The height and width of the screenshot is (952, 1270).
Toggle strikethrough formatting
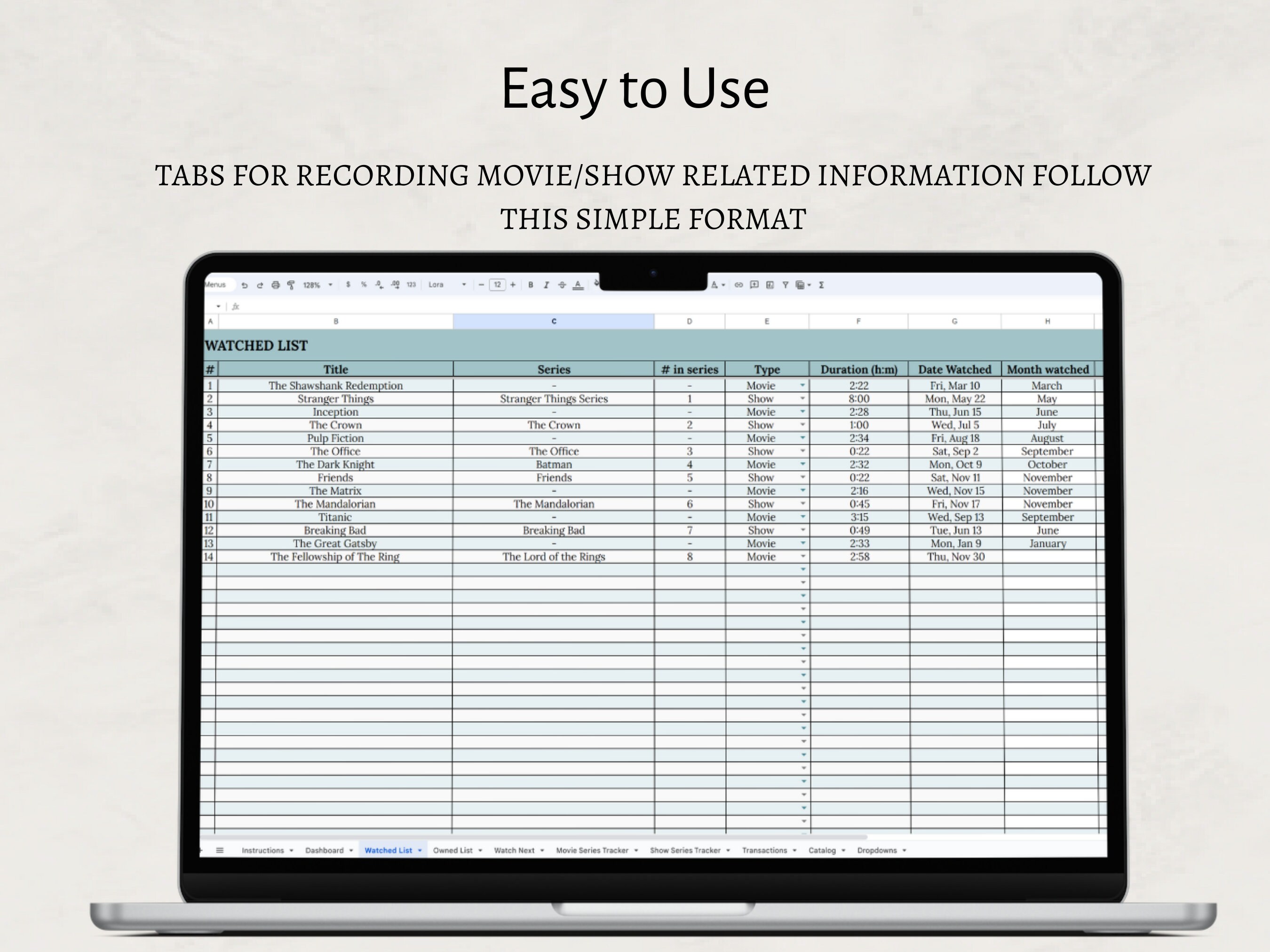(x=562, y=285)
